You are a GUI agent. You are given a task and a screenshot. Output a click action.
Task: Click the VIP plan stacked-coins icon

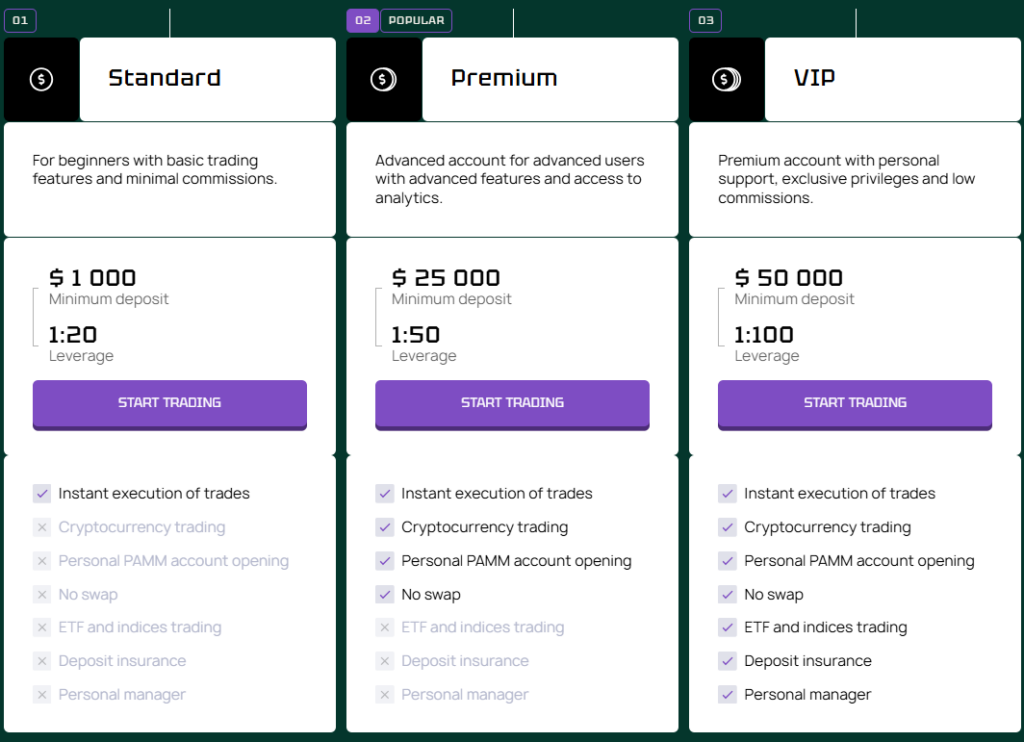click(726, 80)
